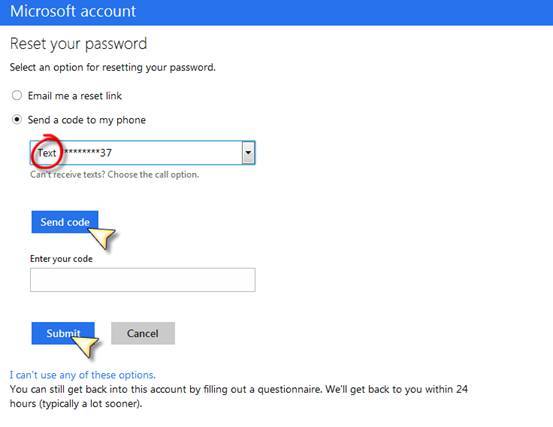Image resolution: width=553 pixels, height=427 pixels.
Task: Expand the phone number dropdown arrow
Action: pos(248,153)
